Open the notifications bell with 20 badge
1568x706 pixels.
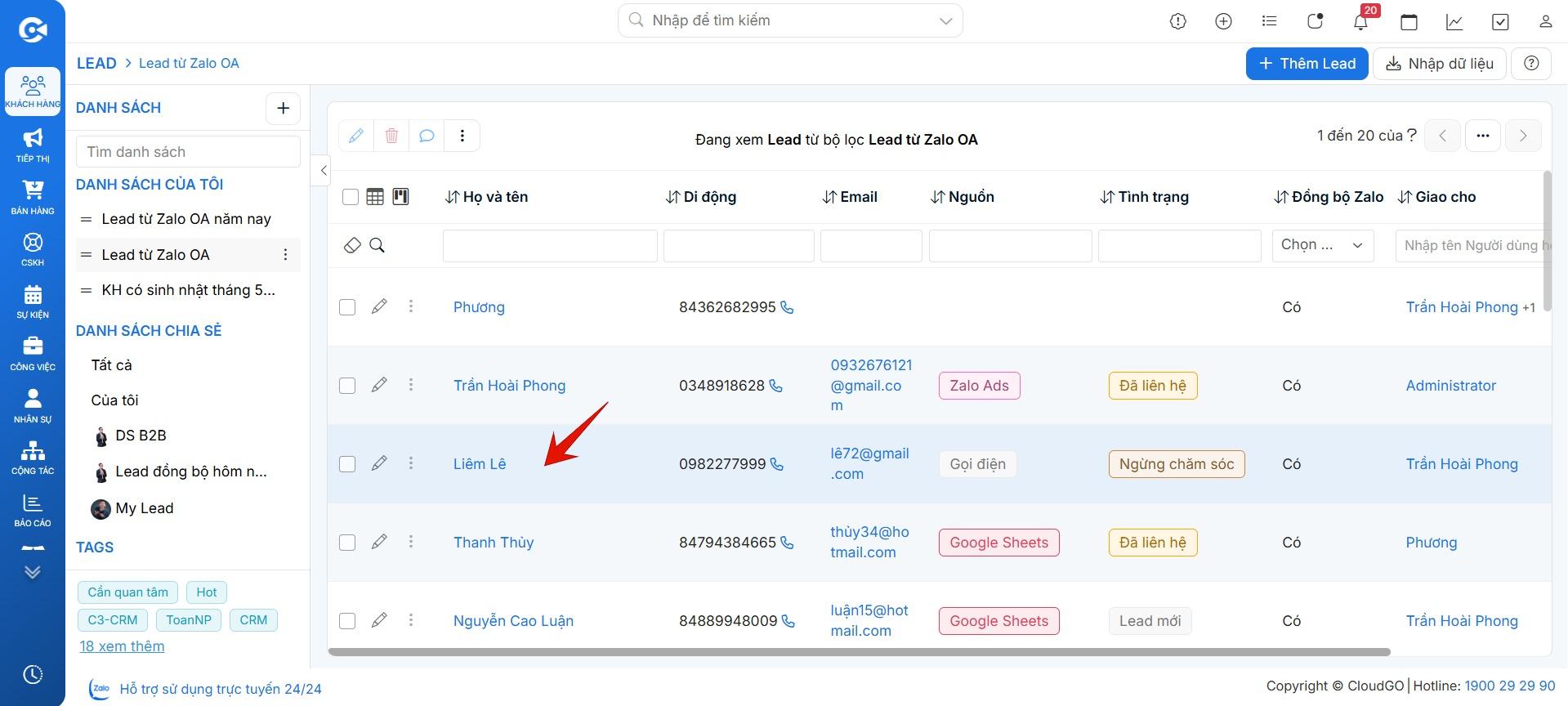(x=1361, y=20)
